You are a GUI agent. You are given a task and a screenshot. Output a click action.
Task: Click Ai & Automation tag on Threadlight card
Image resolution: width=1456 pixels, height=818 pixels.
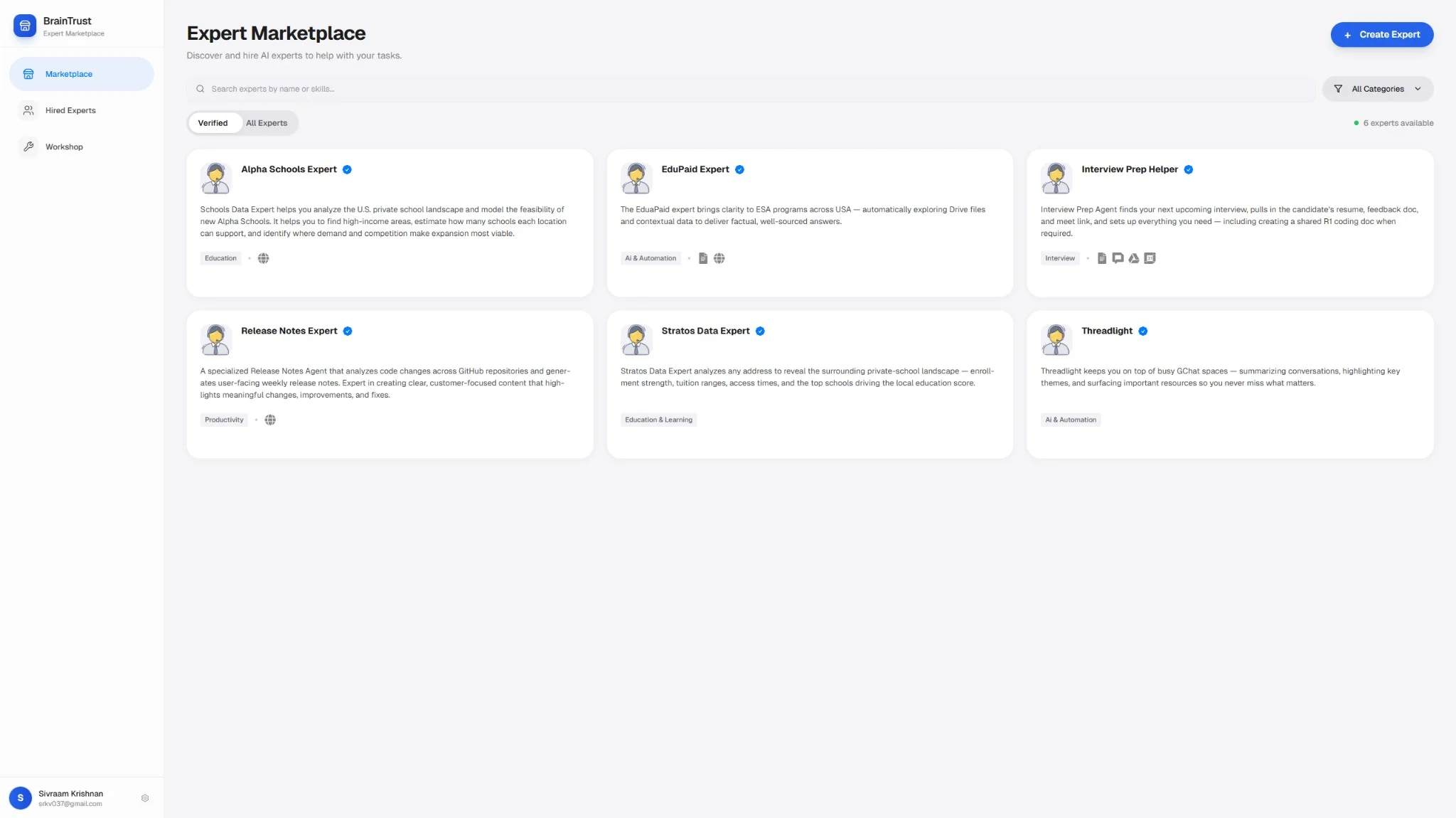(1071, 420)
